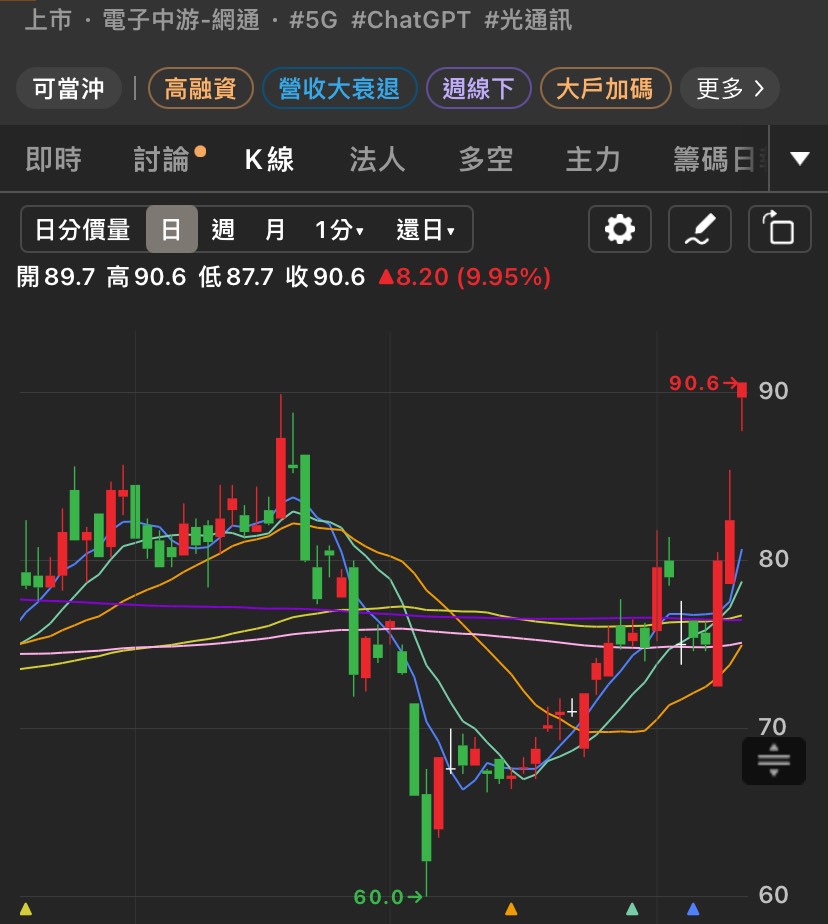This screenshot has height=924, width=828.
Task: Select the drawing pen tool icon
Action: pyautogui.click(x=700, y=229)
